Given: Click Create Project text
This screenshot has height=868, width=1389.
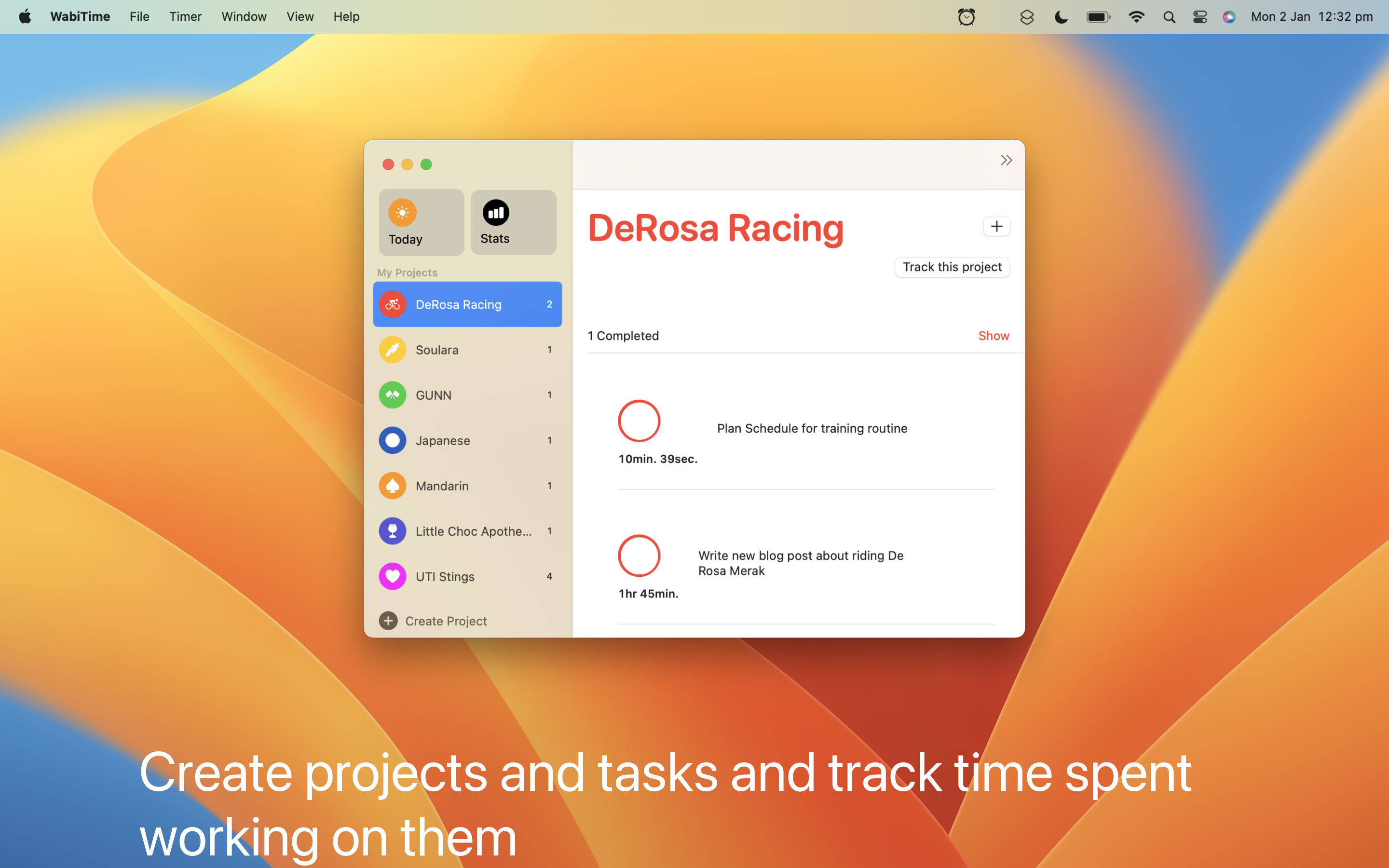Looking at the screenshot, I should coord(446,621).
